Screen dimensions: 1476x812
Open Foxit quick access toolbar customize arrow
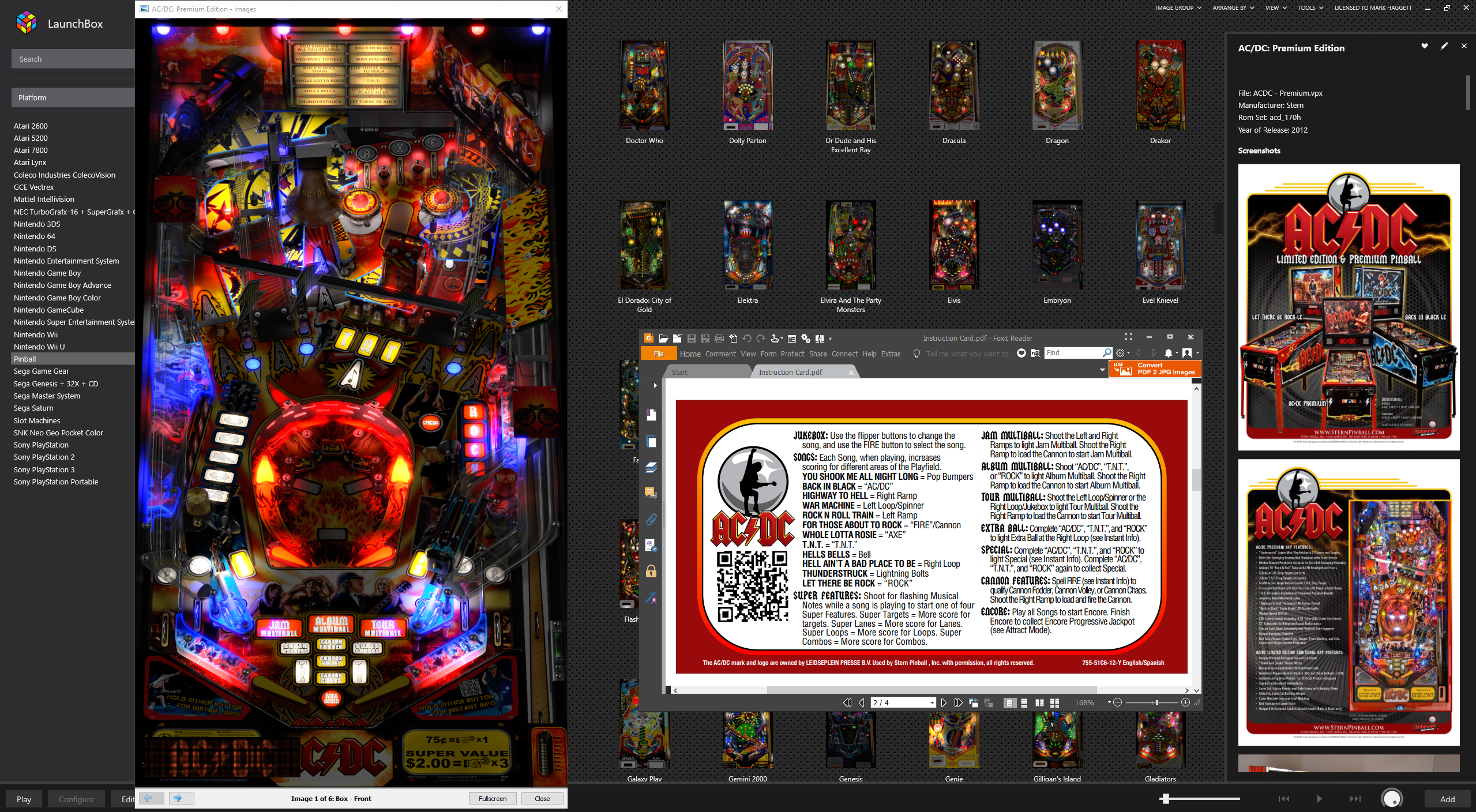(x=830, y=339)
